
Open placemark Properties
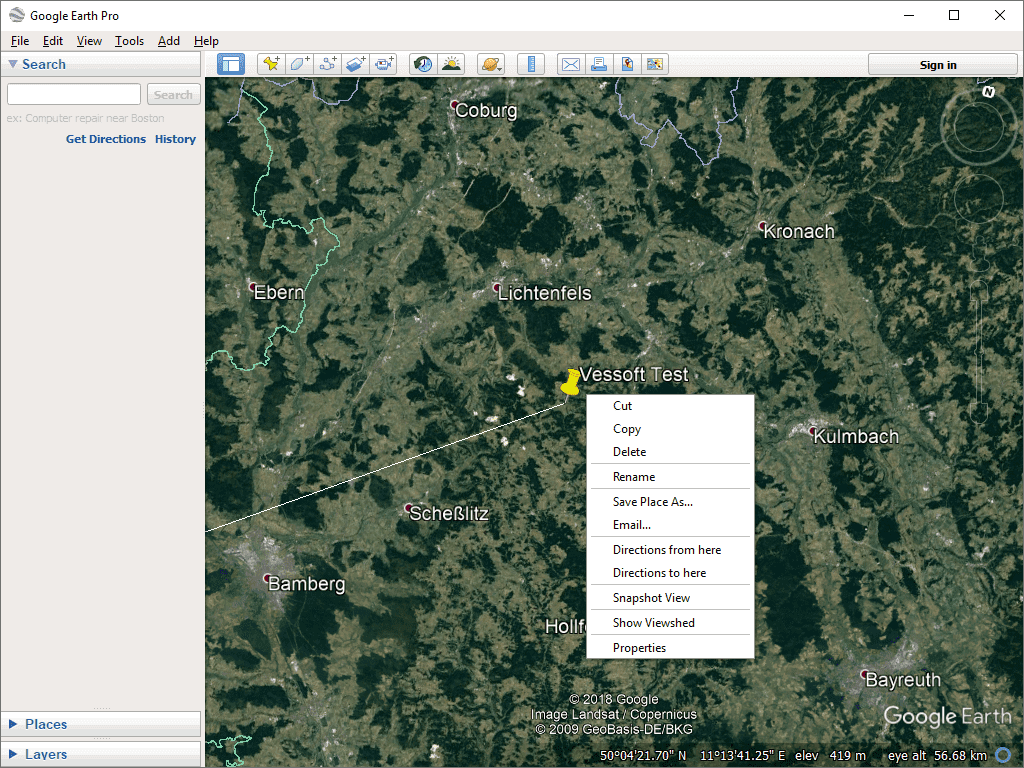tap(670, 647)
